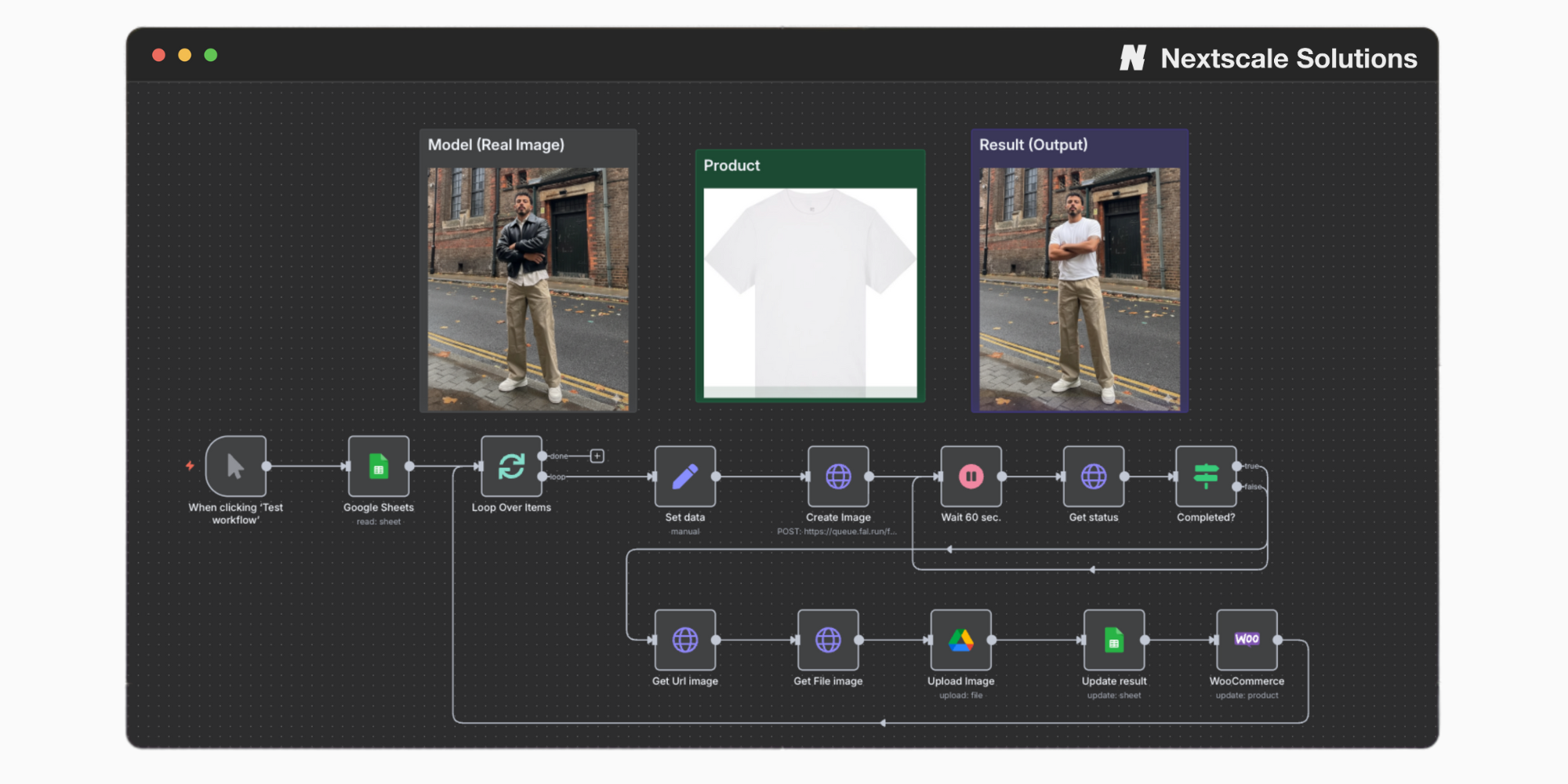Screen dimensions: 1568x784
Task: Select the Get File image node icon
Action: click(828, 639)
